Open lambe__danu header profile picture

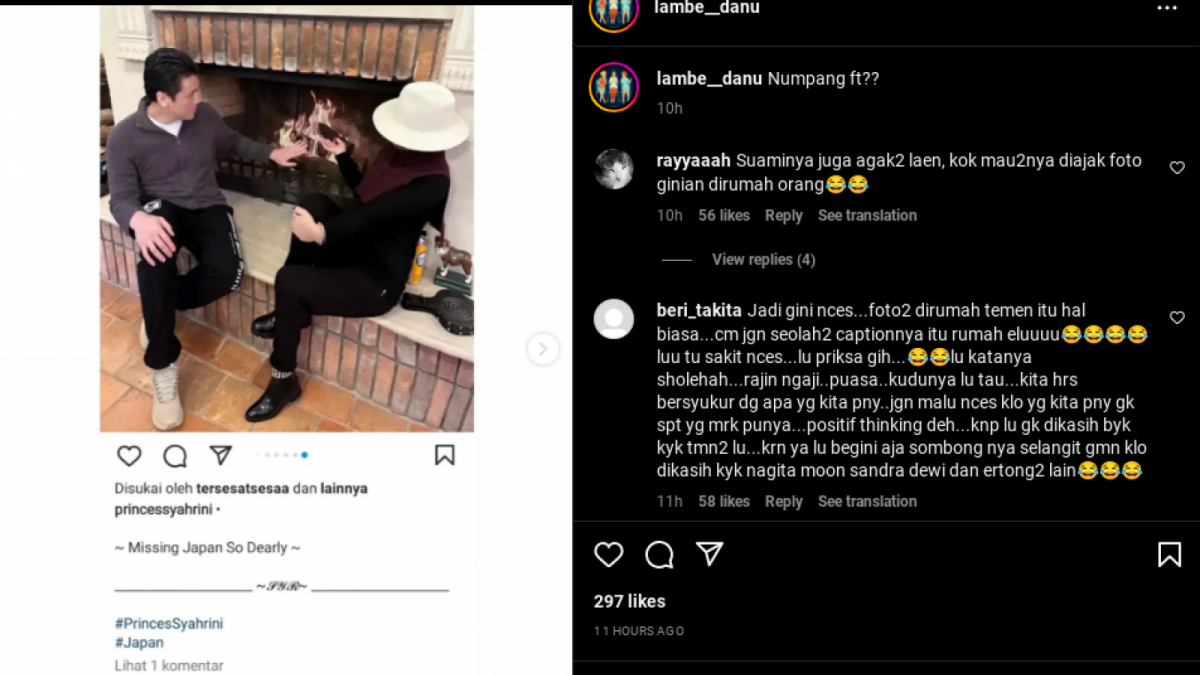click(x=614, y=10)
